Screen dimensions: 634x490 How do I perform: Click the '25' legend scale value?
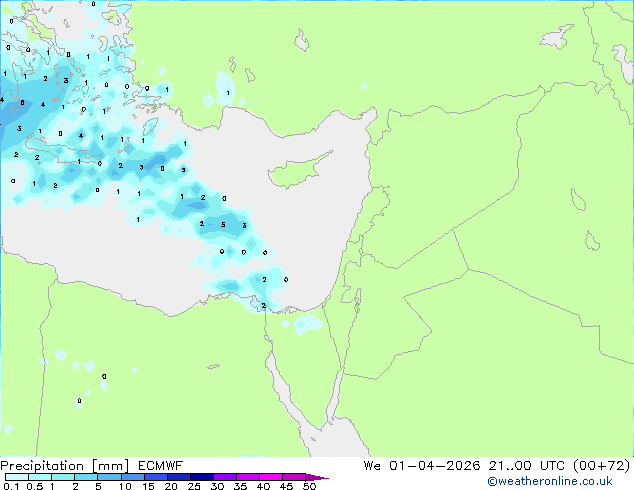tap(194, 486)
